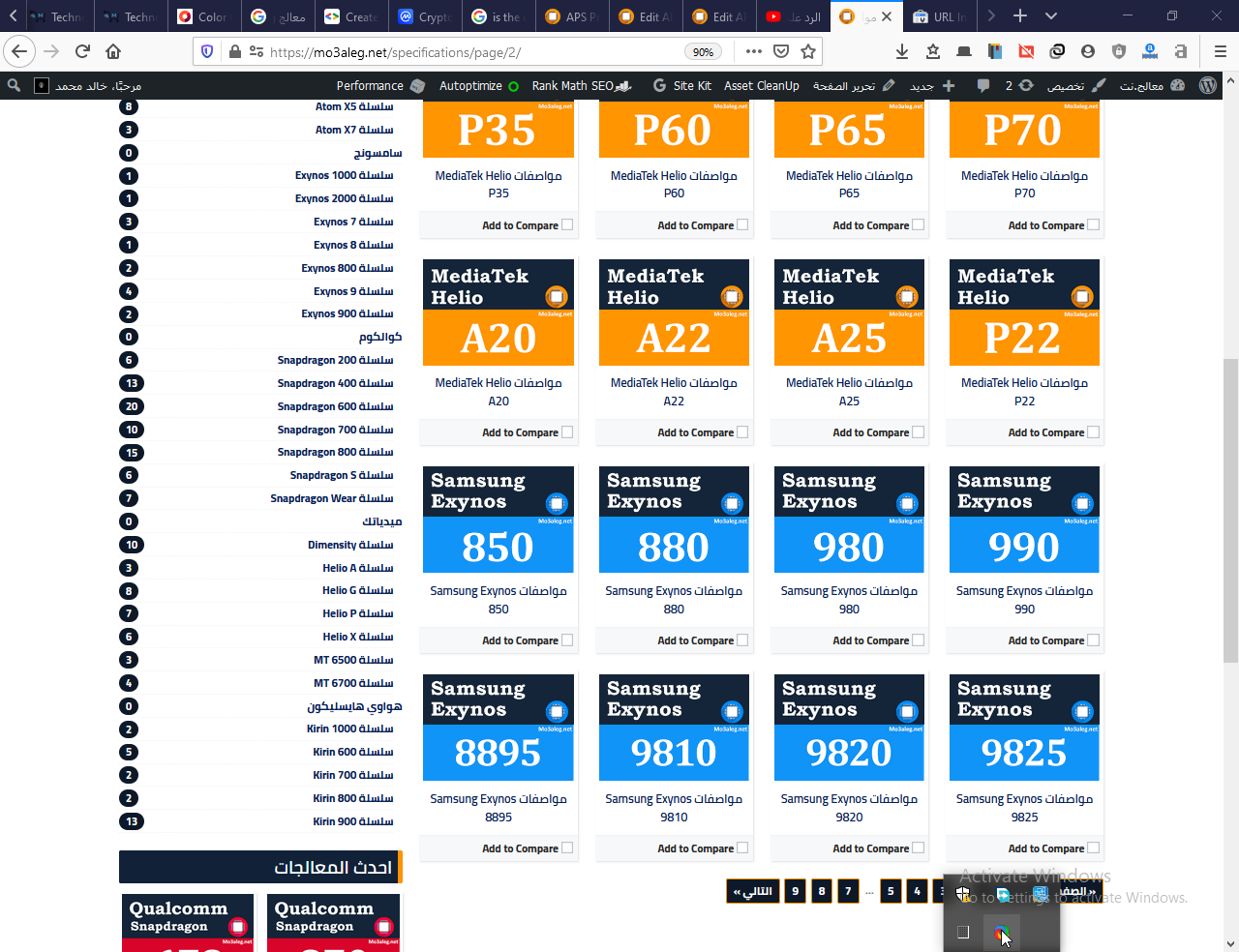This screenshot has height=952, width=1239.
Task: Check Add to Compare for Helio P70
Action: pyautogui.click(x=1093, y=224)
